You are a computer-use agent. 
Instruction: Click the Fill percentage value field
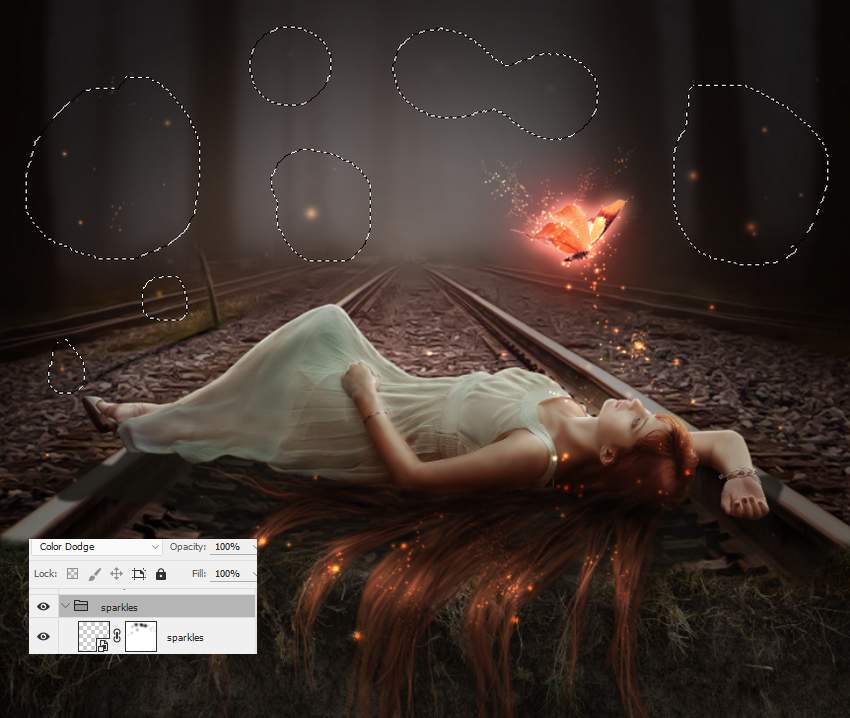[x=227, y=574]
